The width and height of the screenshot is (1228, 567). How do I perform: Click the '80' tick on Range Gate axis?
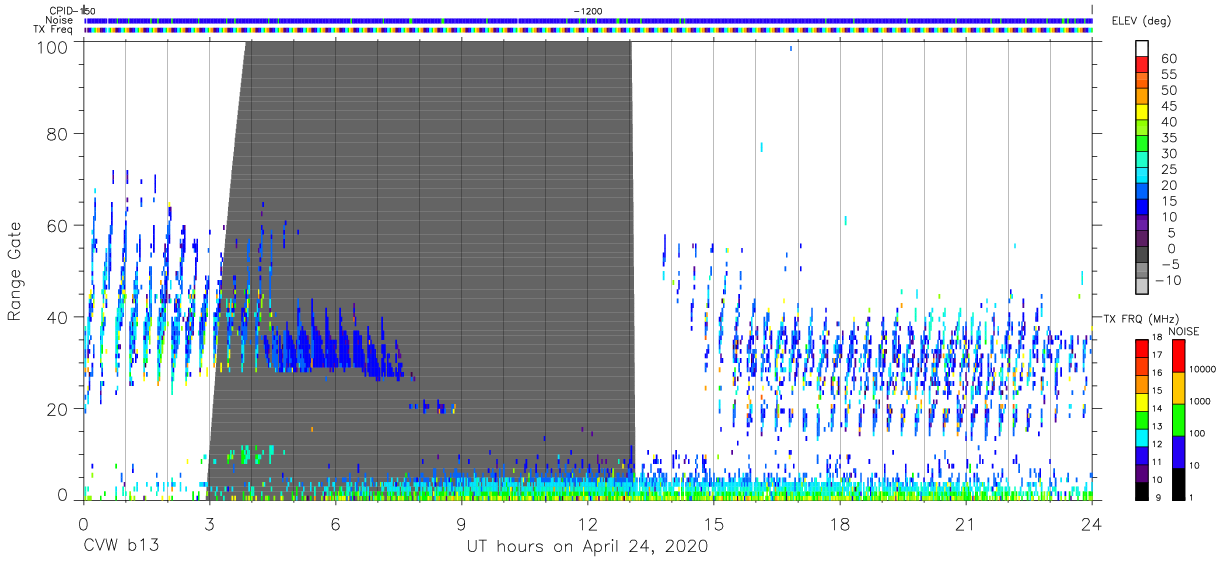(58, 134)
